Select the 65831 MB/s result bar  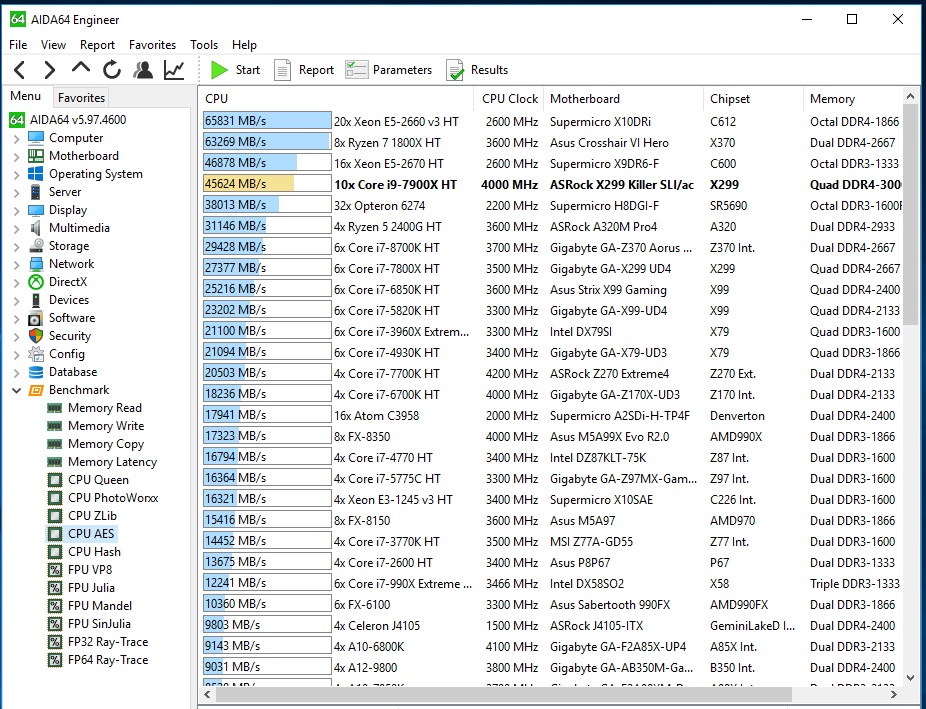267,121
